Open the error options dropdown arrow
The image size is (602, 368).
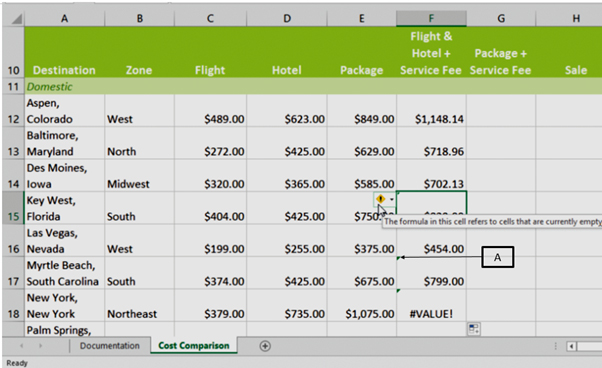click(x=391, y=199)
